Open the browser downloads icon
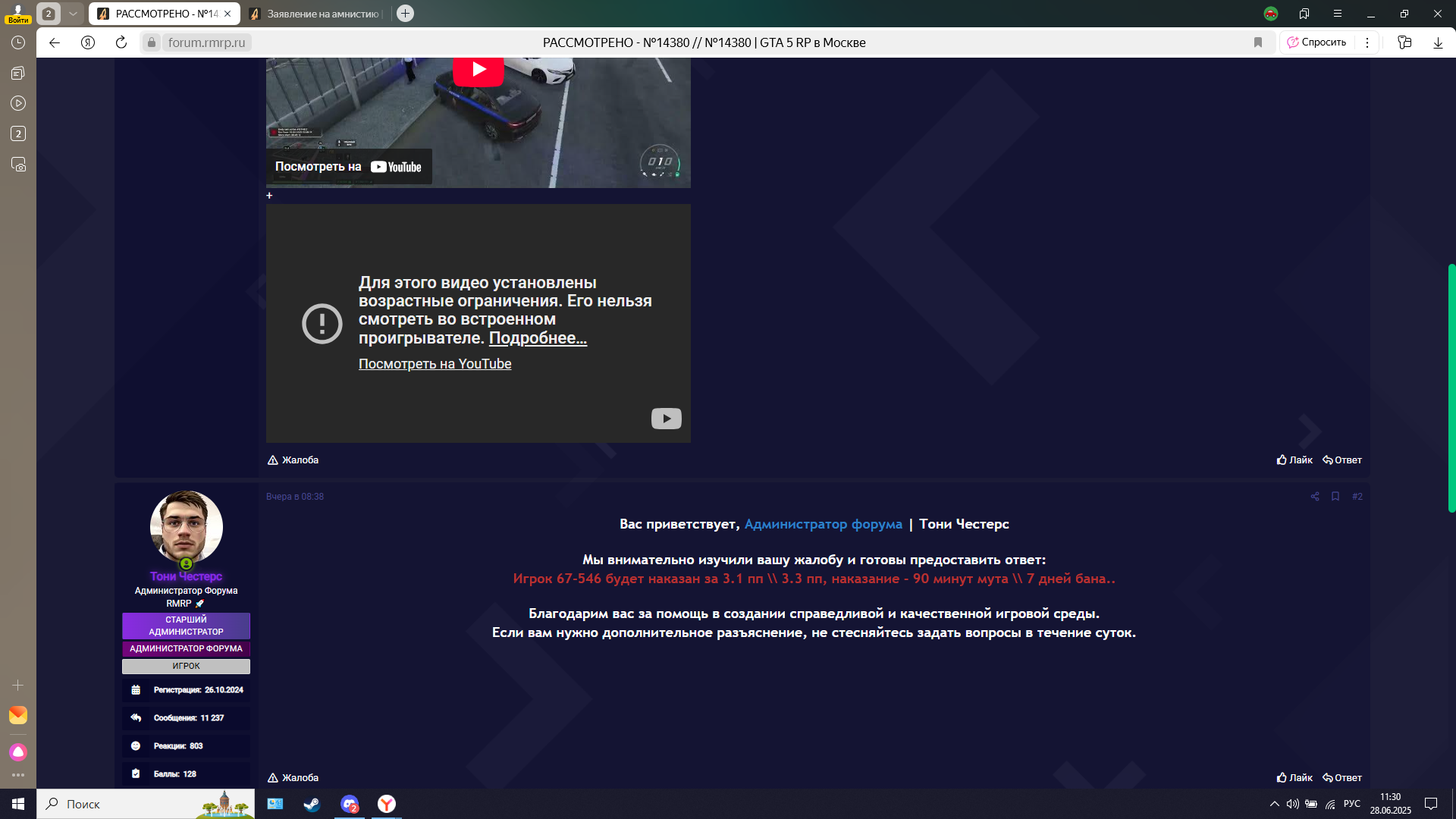 click(1438, 42)
